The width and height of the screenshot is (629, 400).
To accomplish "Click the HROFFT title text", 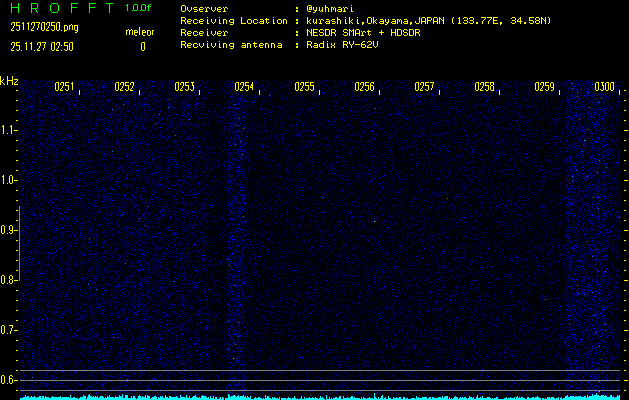I will [60, 8].
